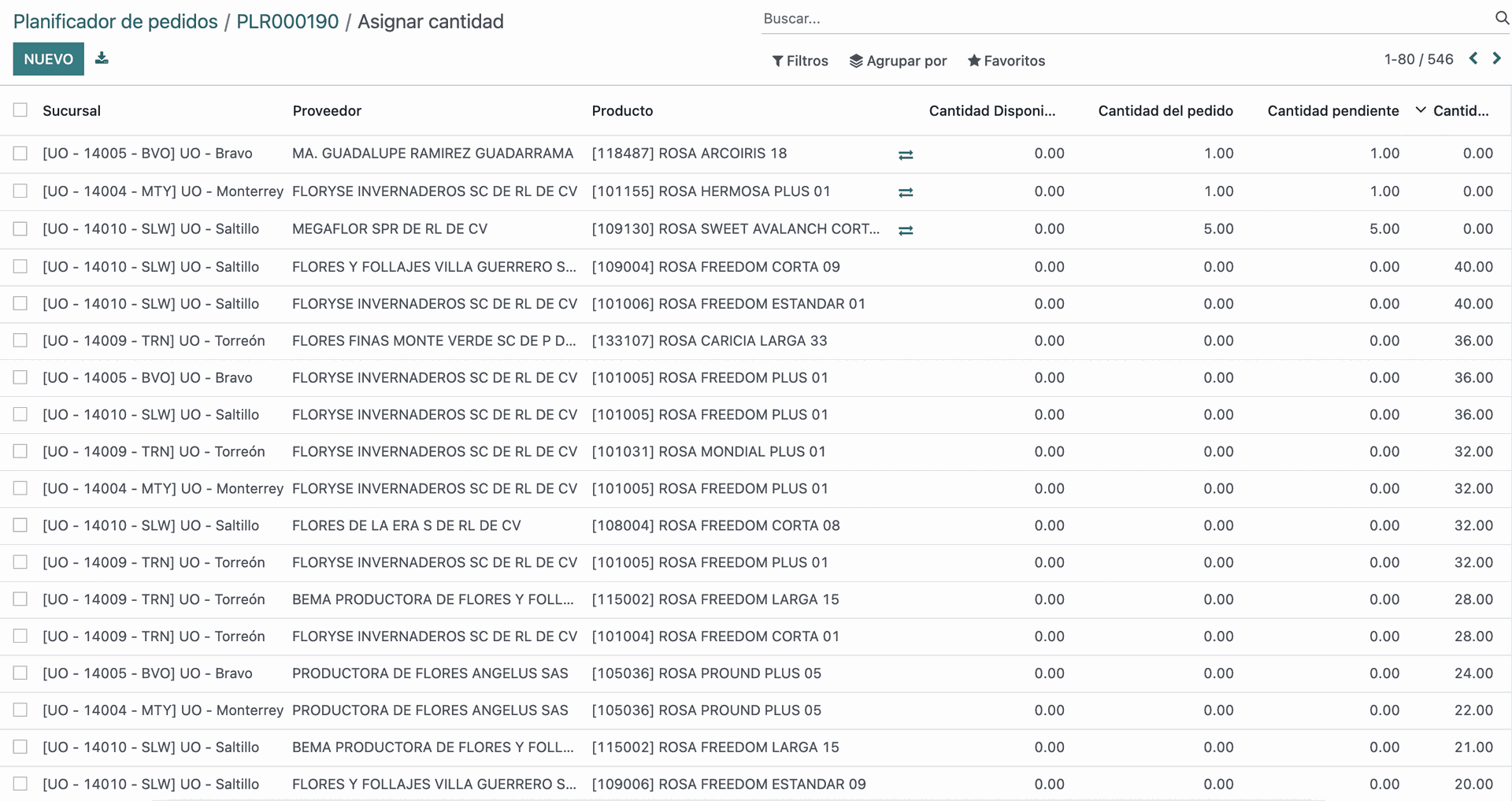Screen dimensions: 1512x801
Task: Check the ROSA CARICIA LARGA 33 row checkbox
Action: point(20,341)
